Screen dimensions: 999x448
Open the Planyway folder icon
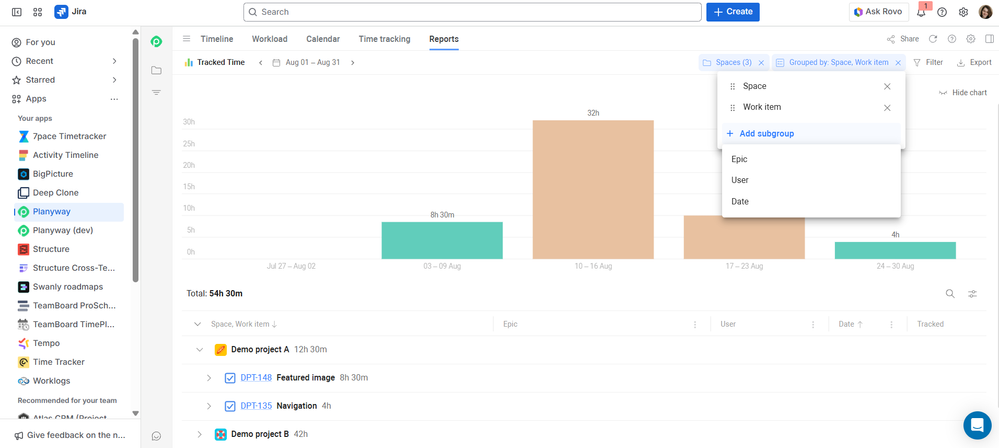(156, 70)
